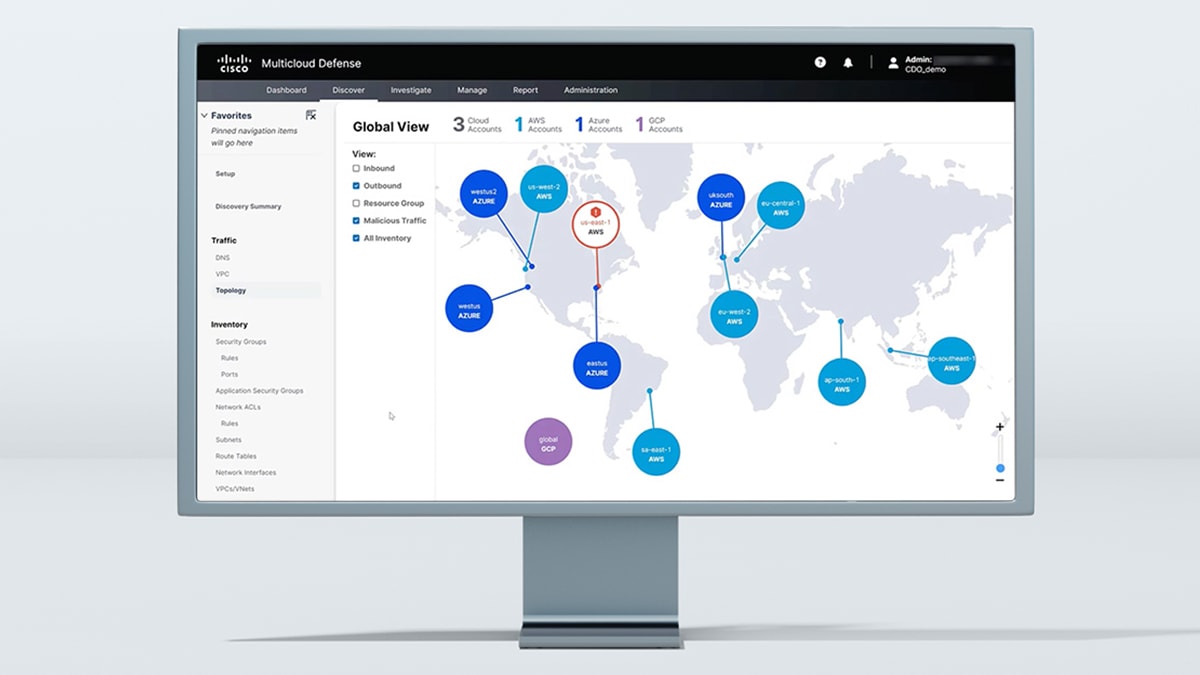This screenshot has height=675, width=1200.
Task: Open VPCs/VNets in Inventory
Action: tap(235, 489)
